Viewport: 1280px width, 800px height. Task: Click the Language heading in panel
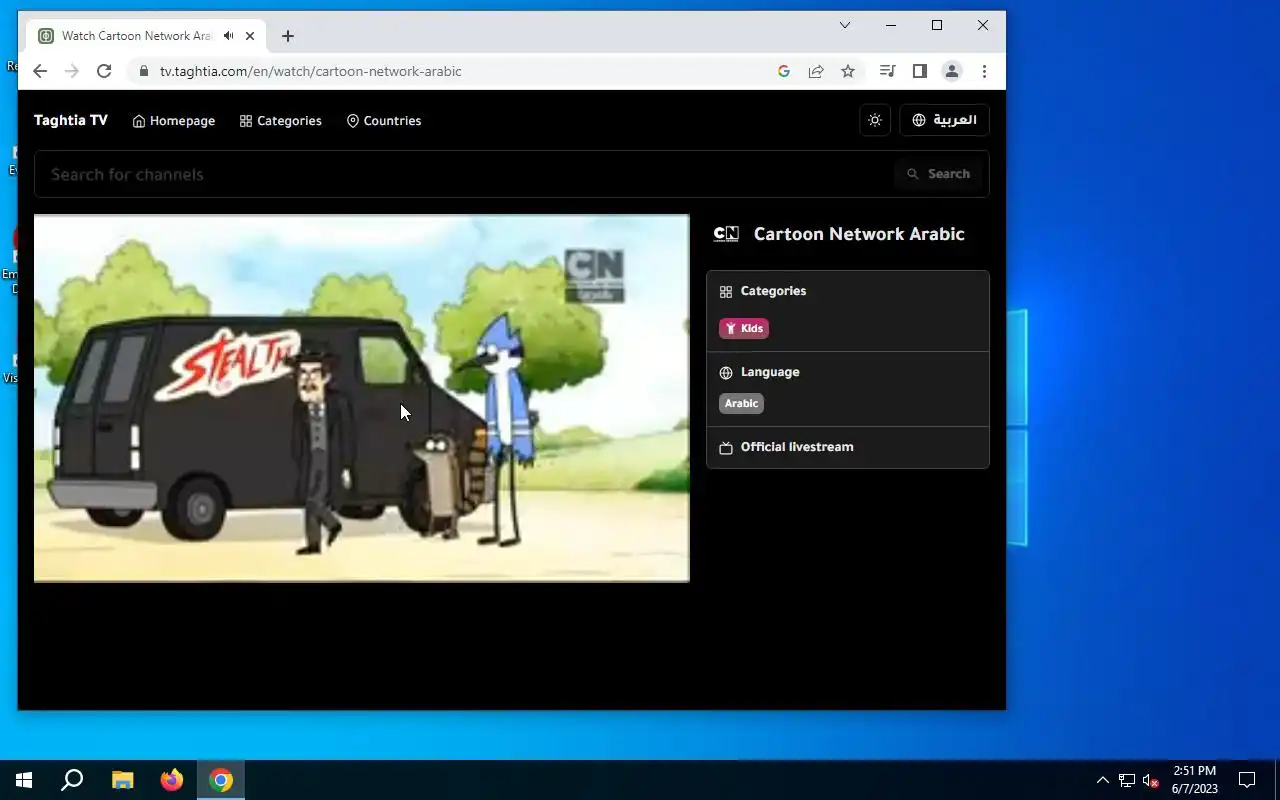(770, 372)
